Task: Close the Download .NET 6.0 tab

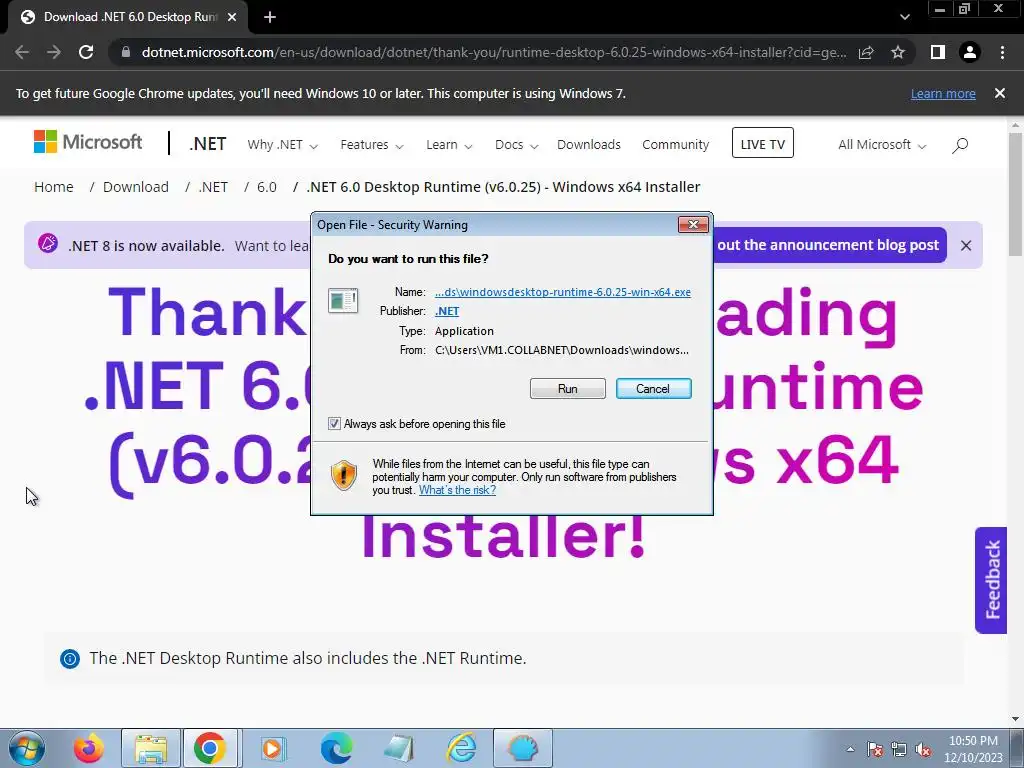Action: [232, 18]
